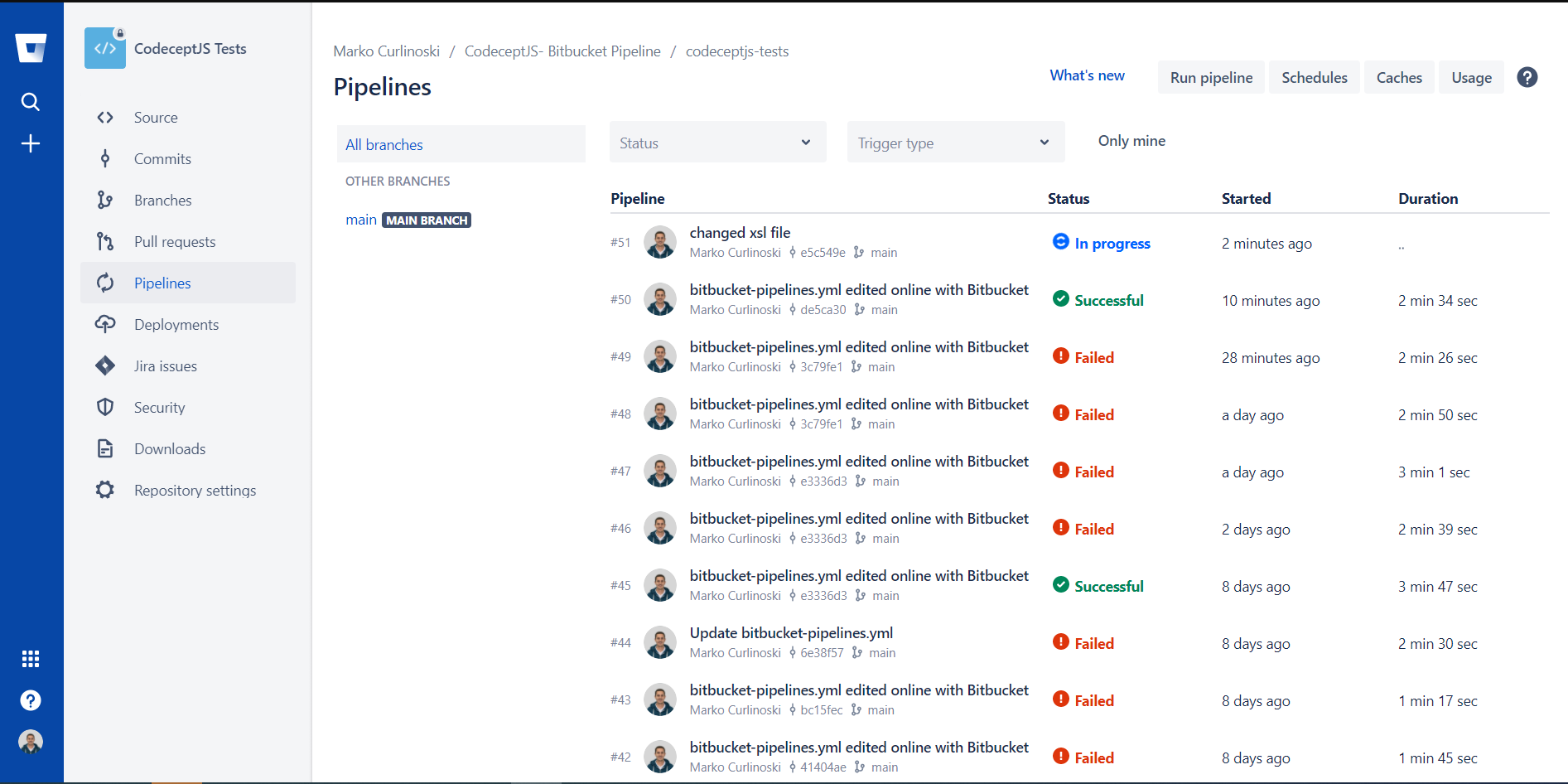1568x784 pixels.
Task: Open commit hash 6e38f57
Action: tap(822, 653)
